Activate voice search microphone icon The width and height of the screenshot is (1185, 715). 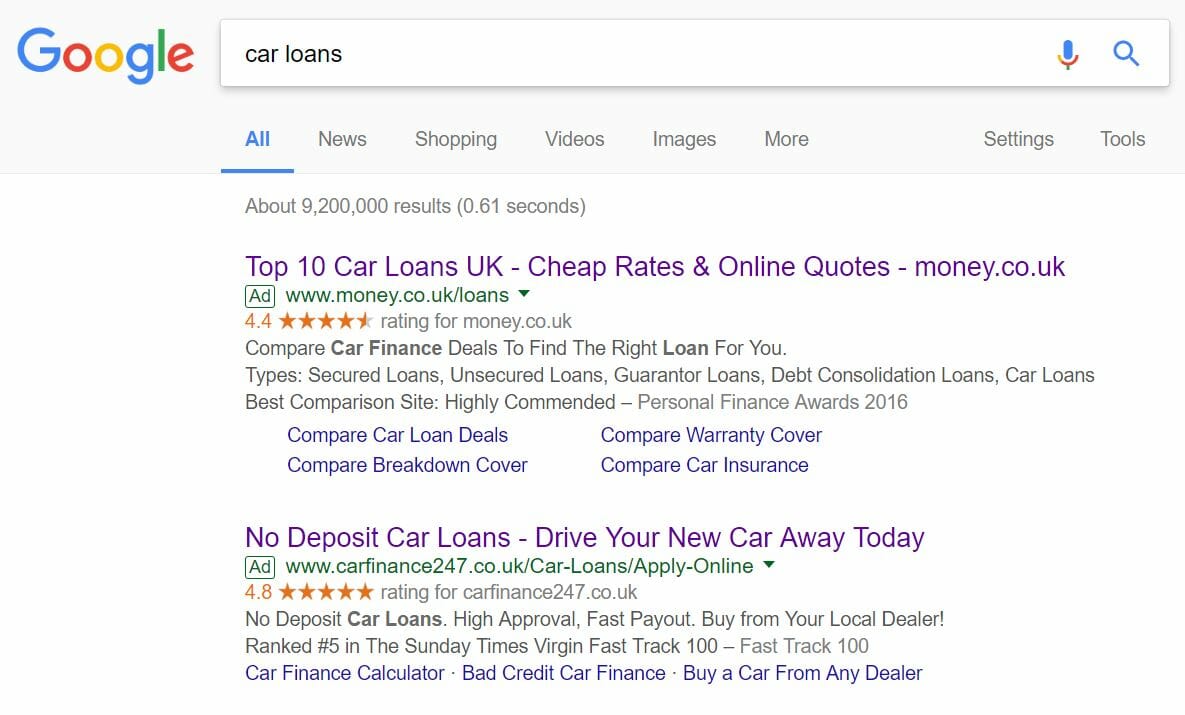point(1068,54)
